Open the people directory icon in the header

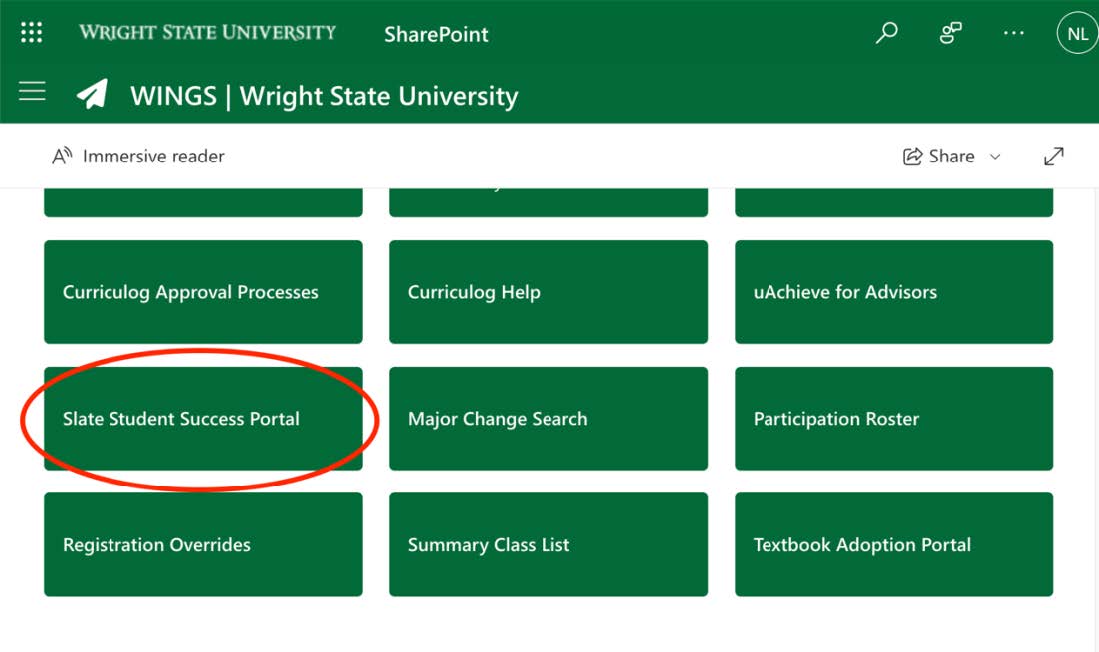click(949, 32)
